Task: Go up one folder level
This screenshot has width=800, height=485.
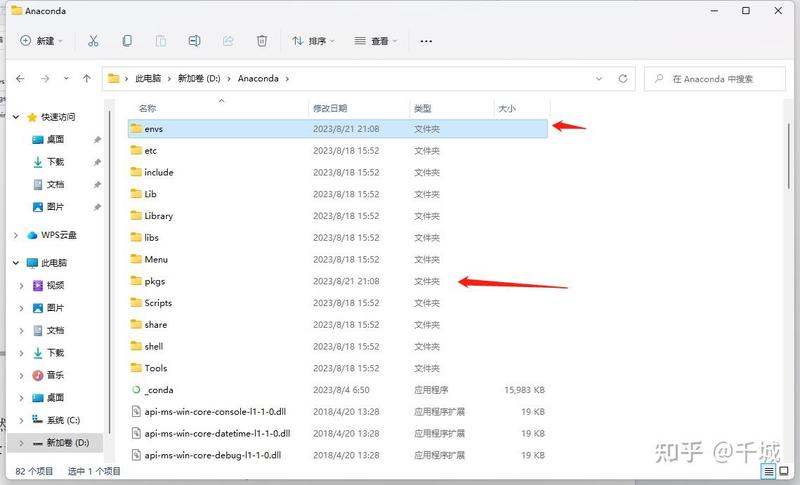Action: point(87,79)
